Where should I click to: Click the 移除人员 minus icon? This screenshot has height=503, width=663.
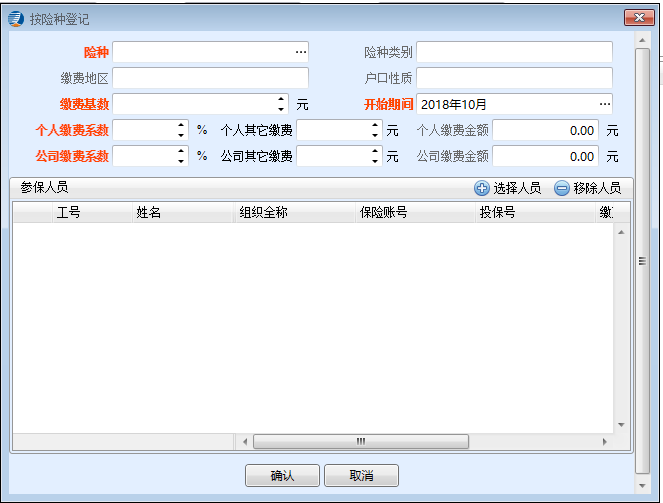point(562,188)
